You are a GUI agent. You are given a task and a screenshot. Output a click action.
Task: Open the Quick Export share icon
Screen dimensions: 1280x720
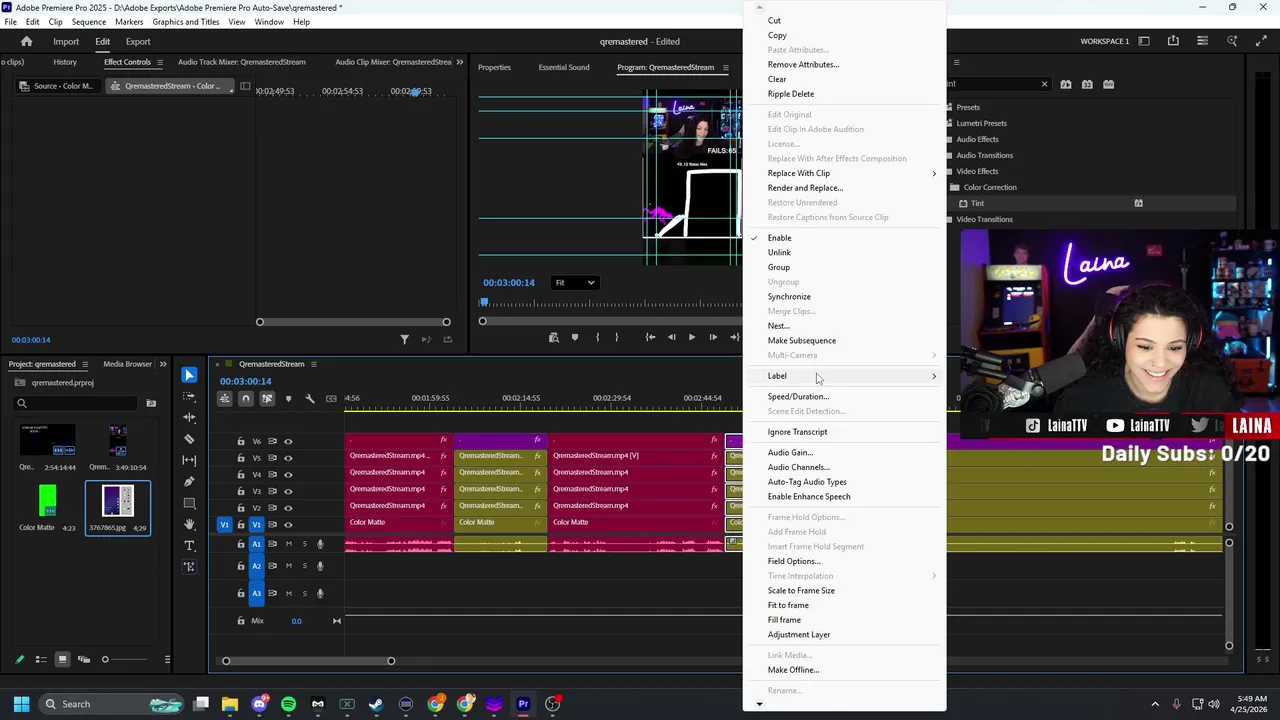point(1173,41)
